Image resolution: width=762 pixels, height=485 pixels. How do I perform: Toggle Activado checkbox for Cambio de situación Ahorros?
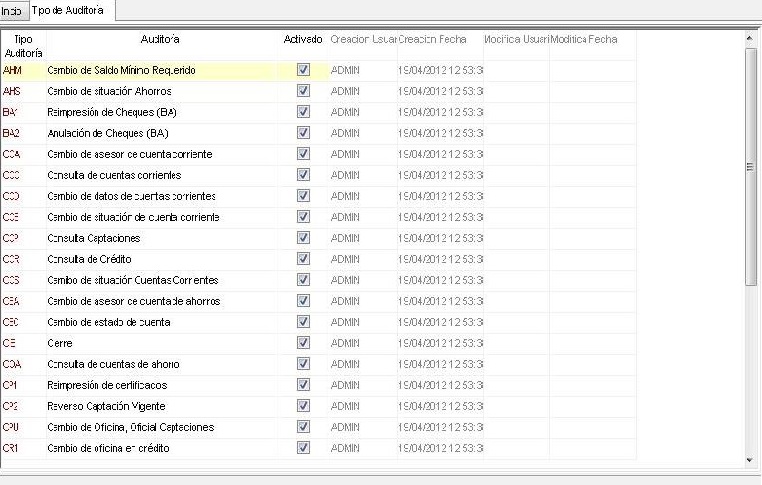pos(303,91)
